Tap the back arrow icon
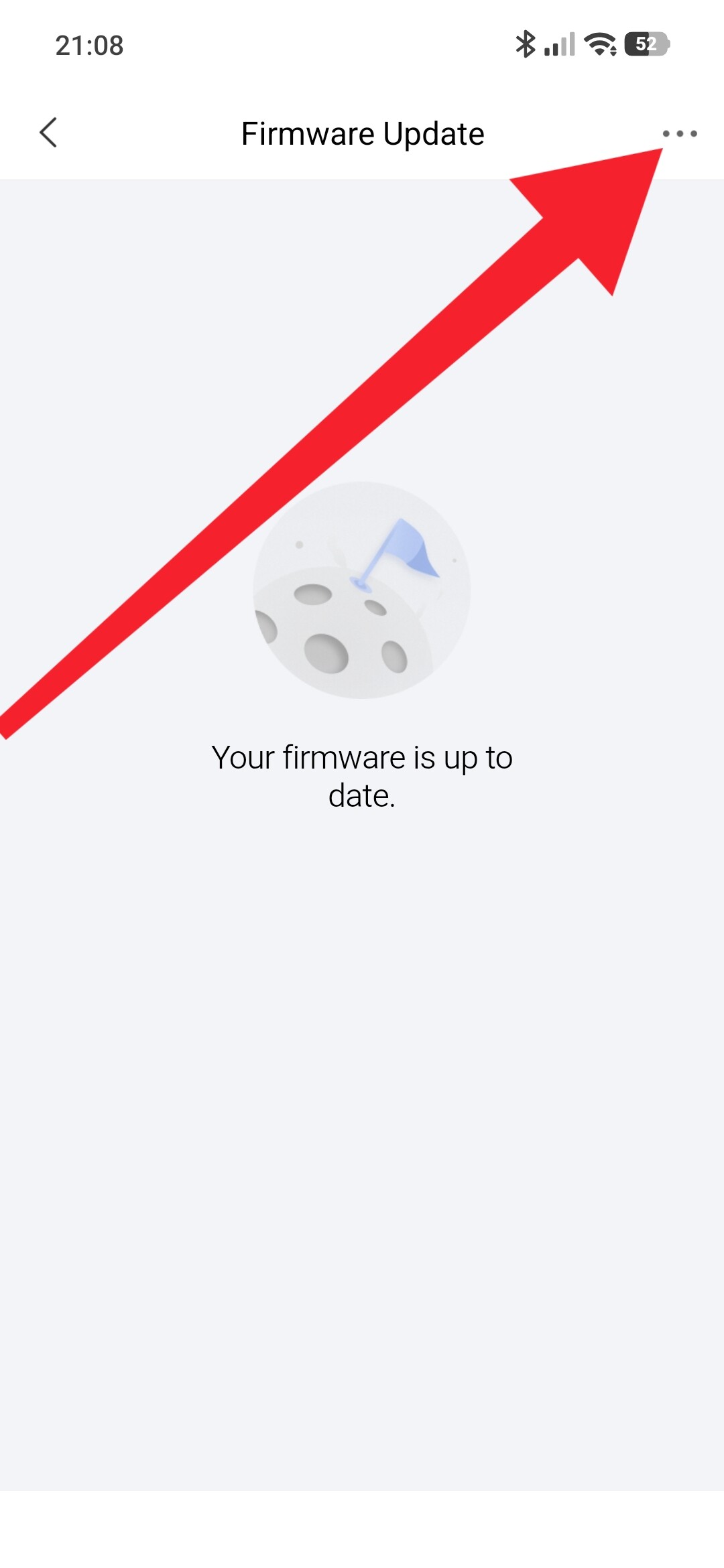The image size is (724, 1568). tap(48, 133)
